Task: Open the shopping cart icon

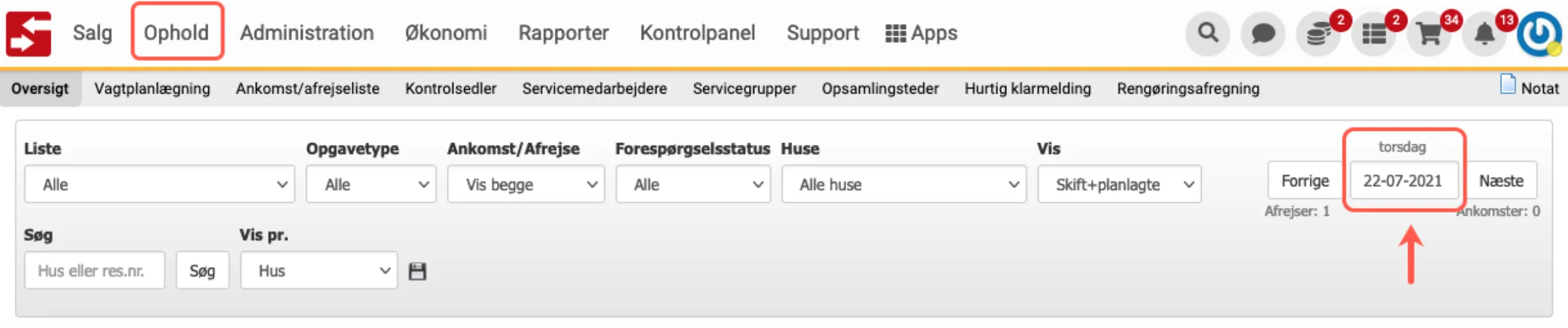Action: [1429, 33]
